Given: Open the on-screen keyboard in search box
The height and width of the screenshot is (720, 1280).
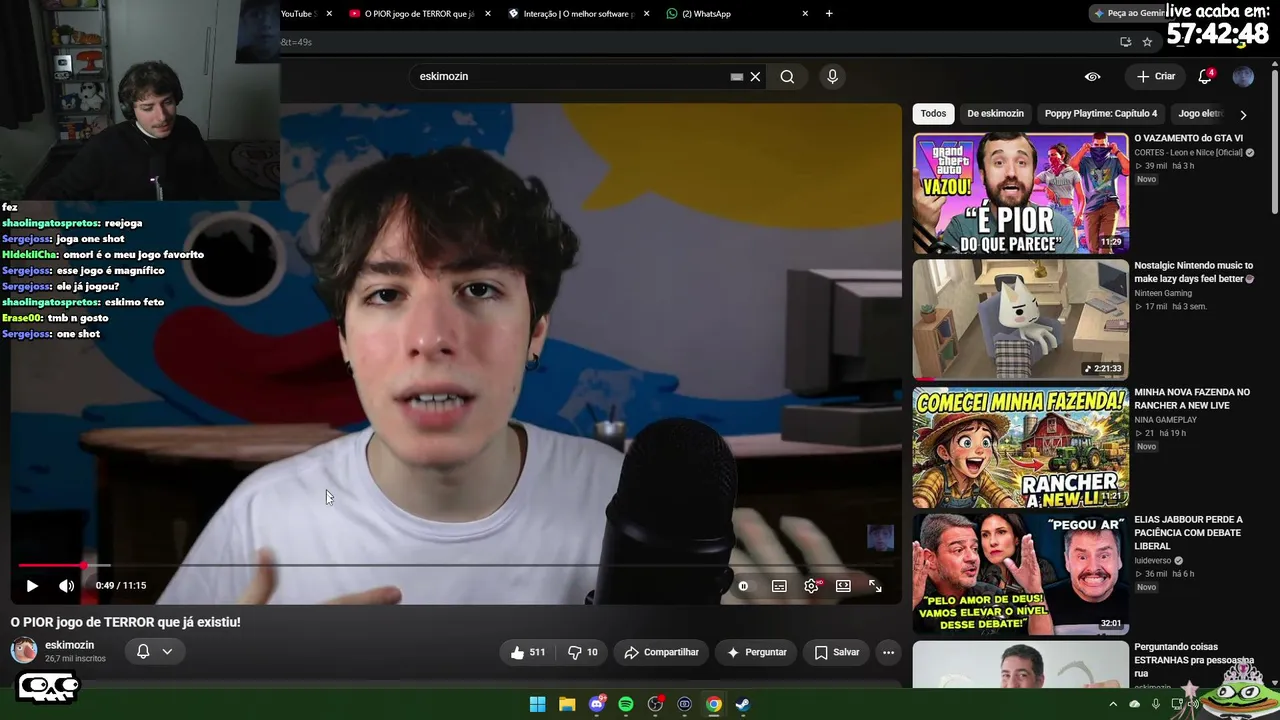Looking at the screenshot, I should click(x=737, y=77).
